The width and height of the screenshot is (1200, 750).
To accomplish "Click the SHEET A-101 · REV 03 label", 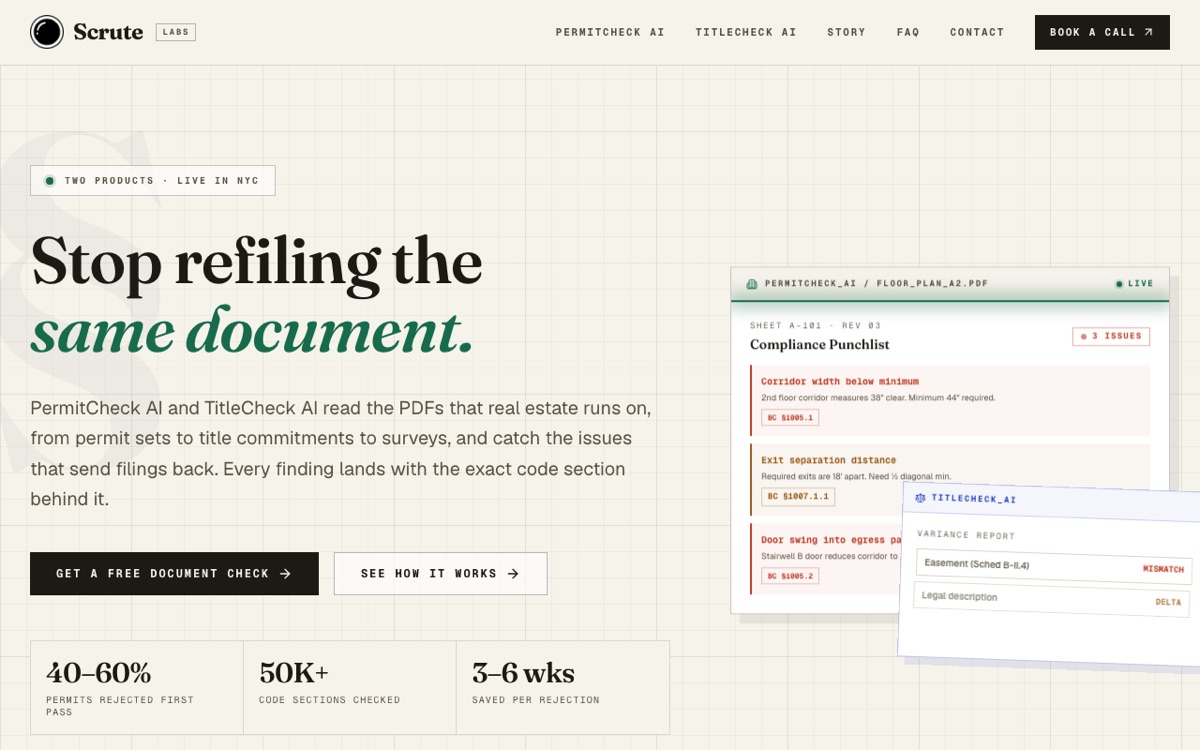I will [816, 326].
